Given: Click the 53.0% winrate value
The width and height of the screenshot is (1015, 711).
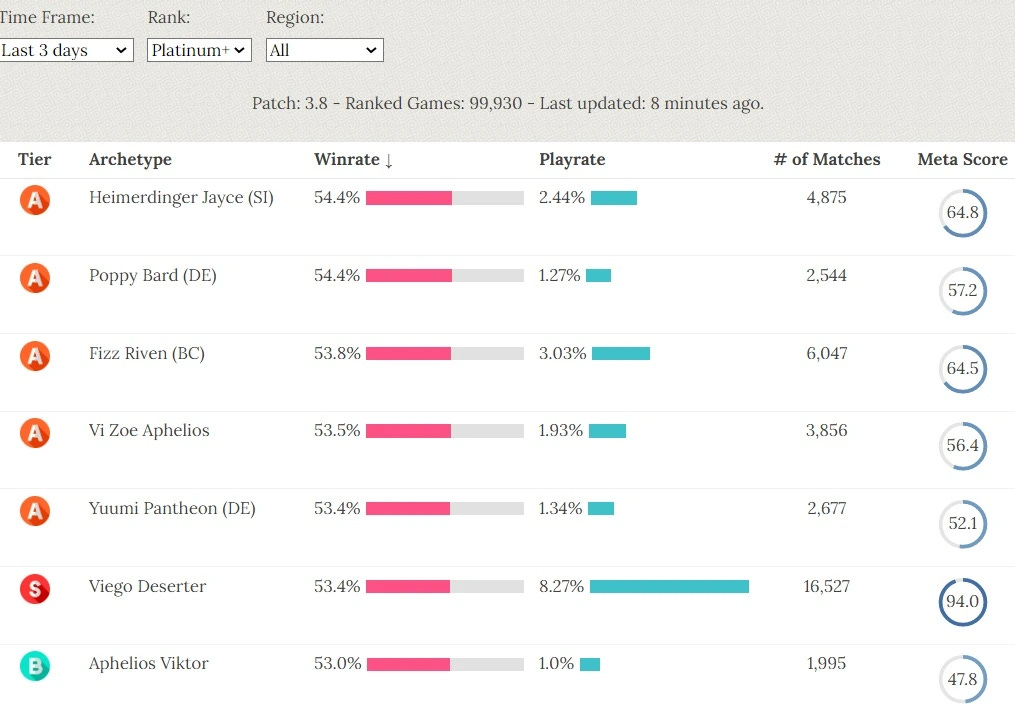Looking at the screenshot, I should [x=337, y=664].
